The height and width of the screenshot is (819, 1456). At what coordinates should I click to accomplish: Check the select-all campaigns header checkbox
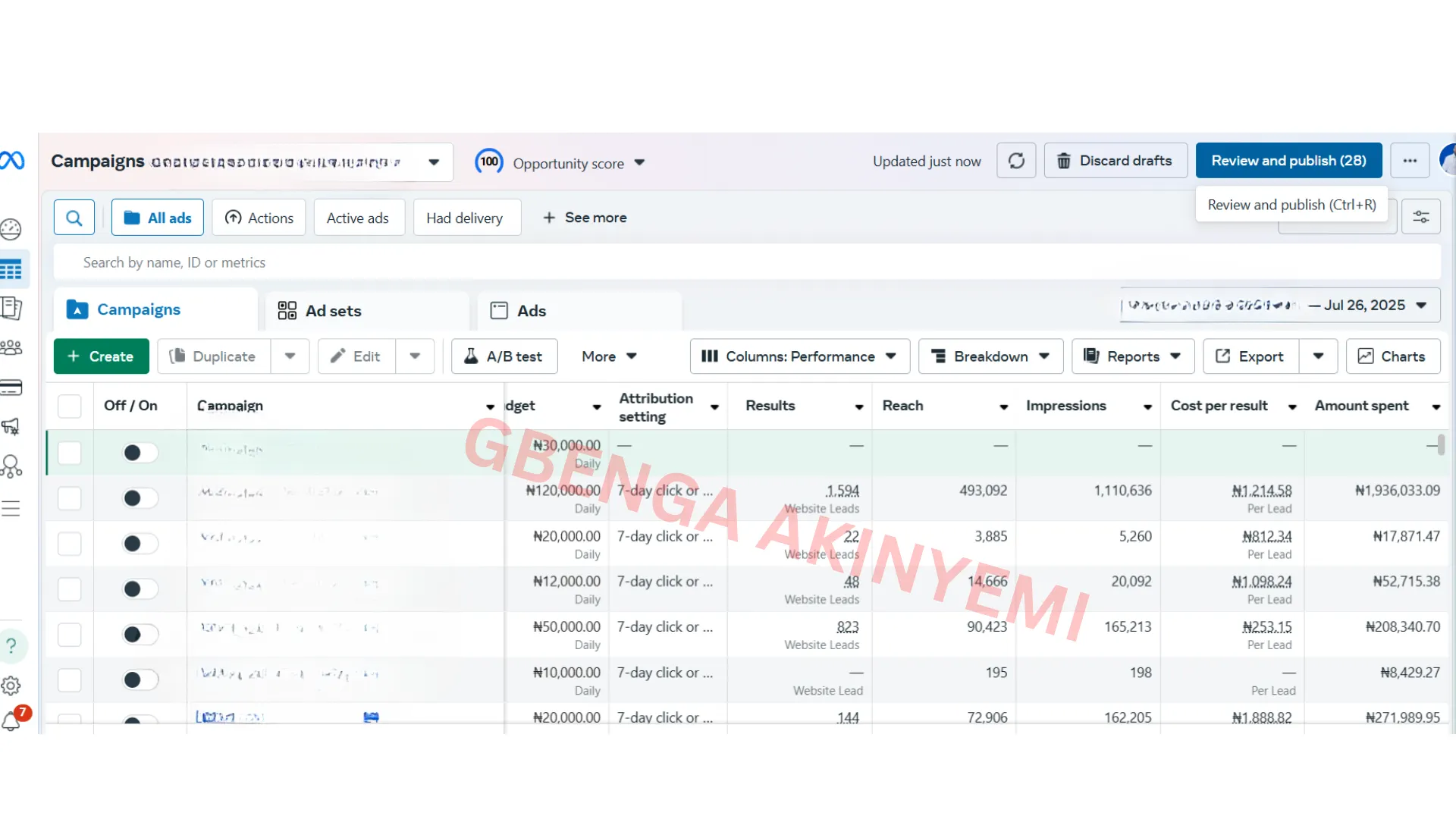tap(70, 406)
